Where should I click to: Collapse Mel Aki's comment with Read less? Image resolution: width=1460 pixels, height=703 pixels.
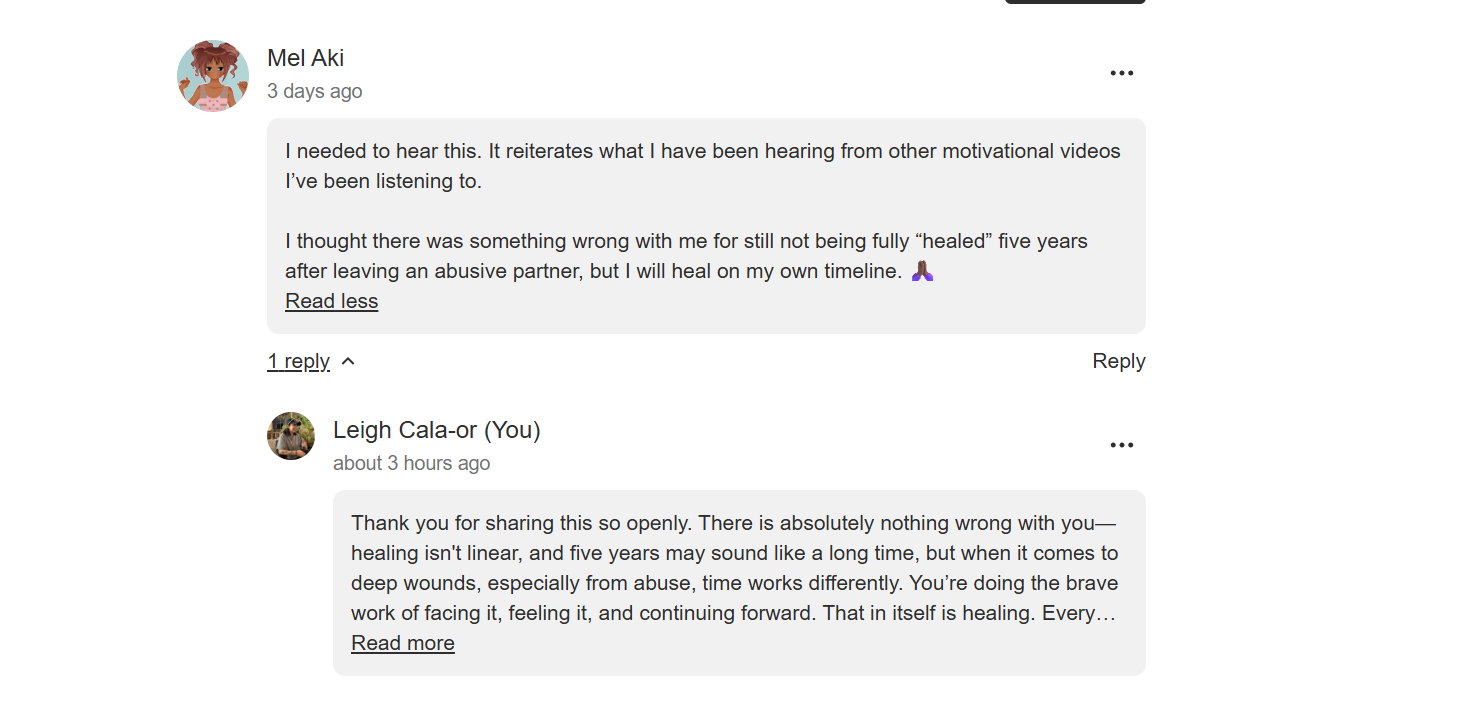pyautogui.click(x=331, y=301)
